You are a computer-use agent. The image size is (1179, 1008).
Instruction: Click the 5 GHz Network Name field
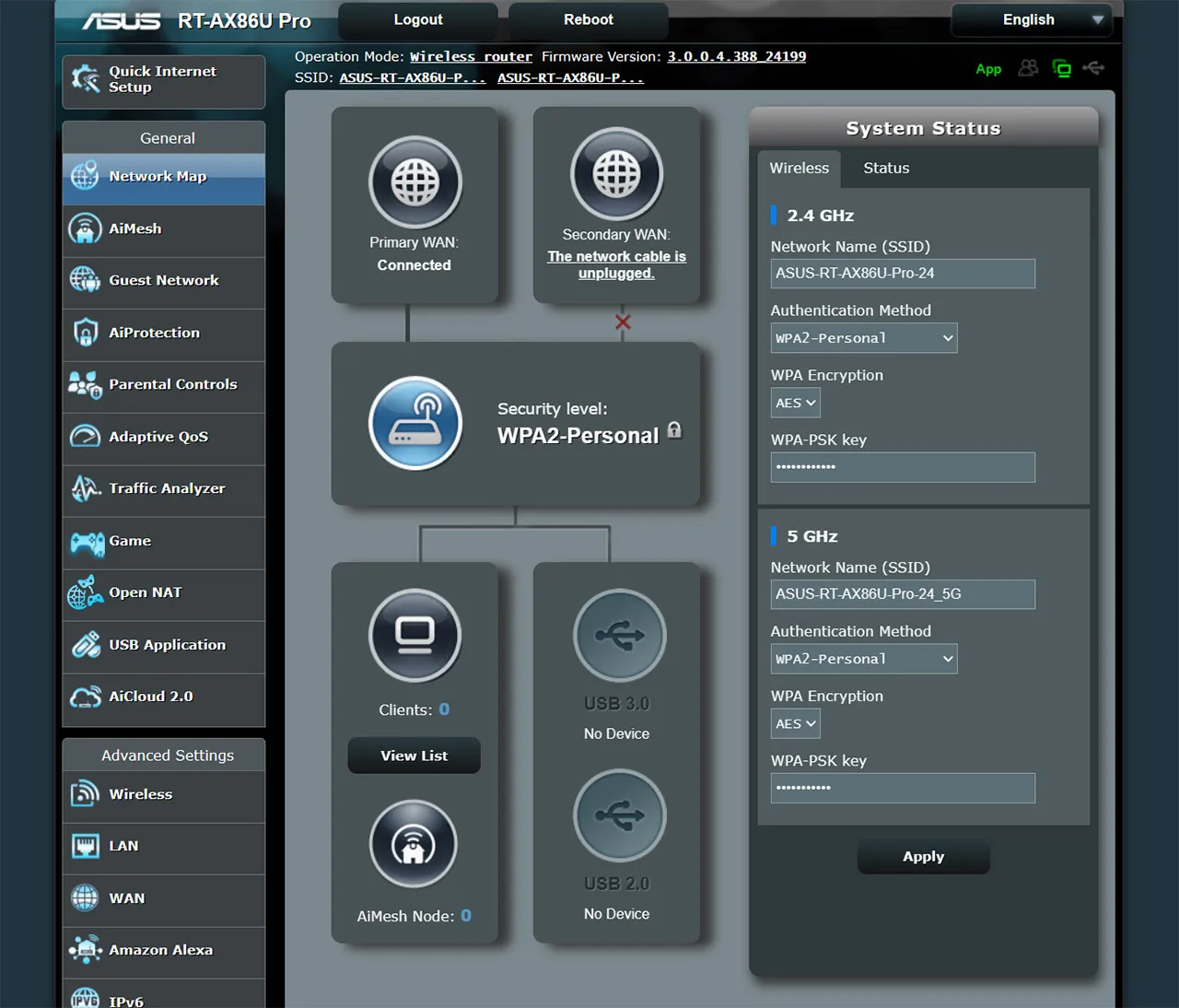tap(903, 594)
